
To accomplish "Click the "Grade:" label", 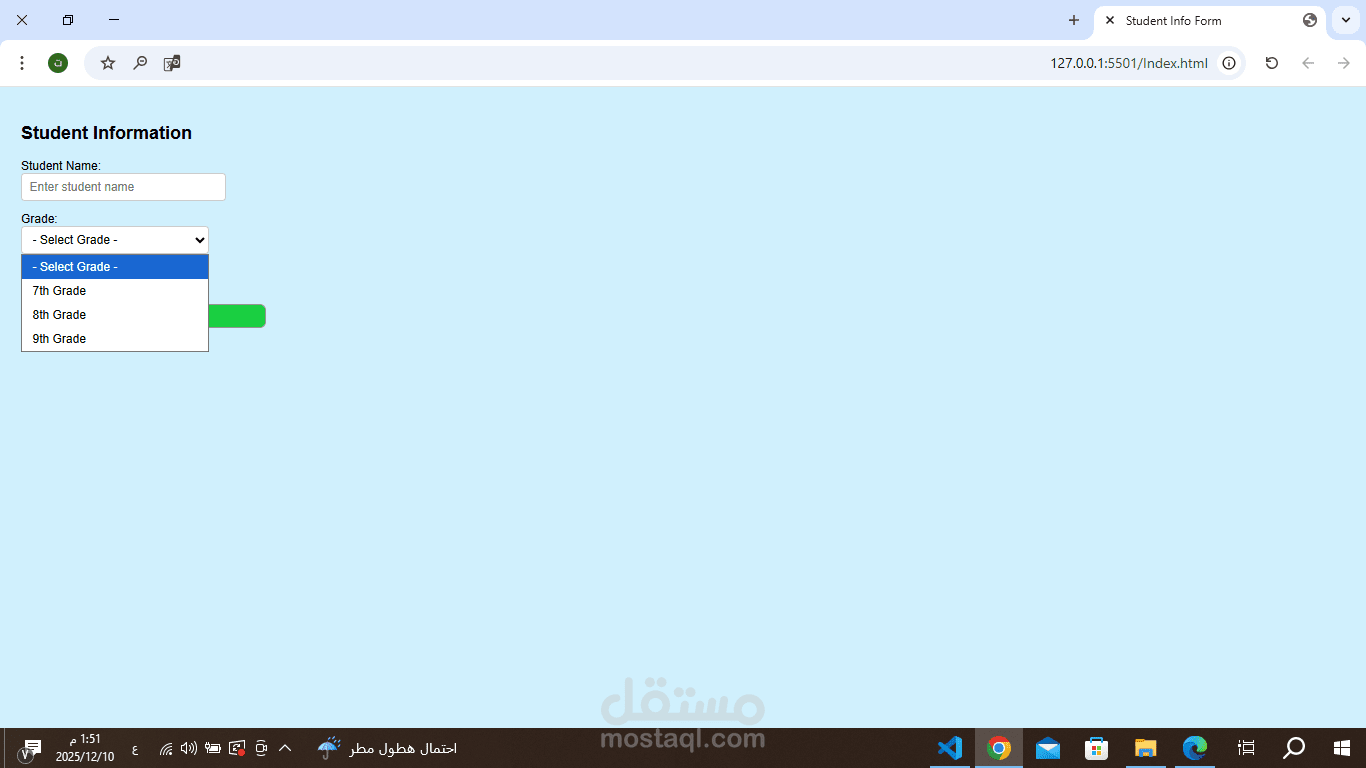I will [x=39, y=219].
